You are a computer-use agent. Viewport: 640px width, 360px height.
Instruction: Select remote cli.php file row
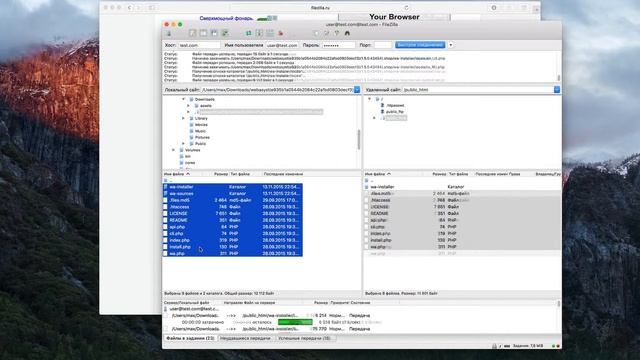462,227
